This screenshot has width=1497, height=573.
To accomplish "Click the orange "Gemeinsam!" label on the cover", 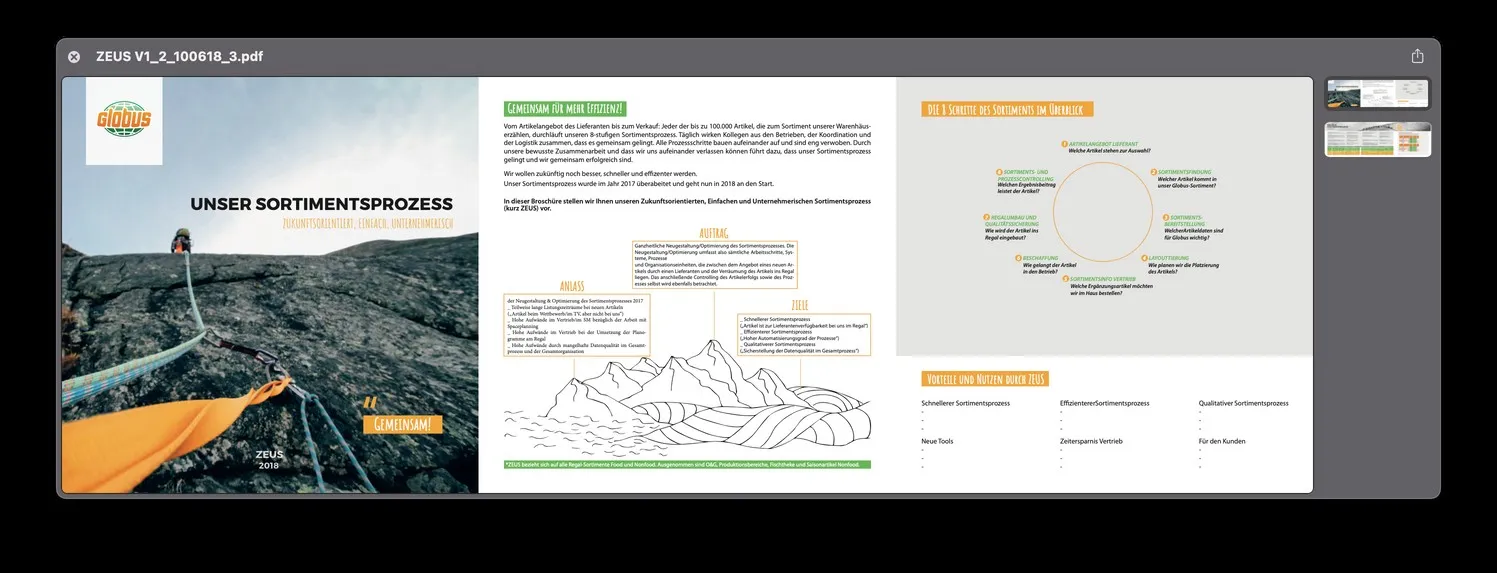I will 403,424.
